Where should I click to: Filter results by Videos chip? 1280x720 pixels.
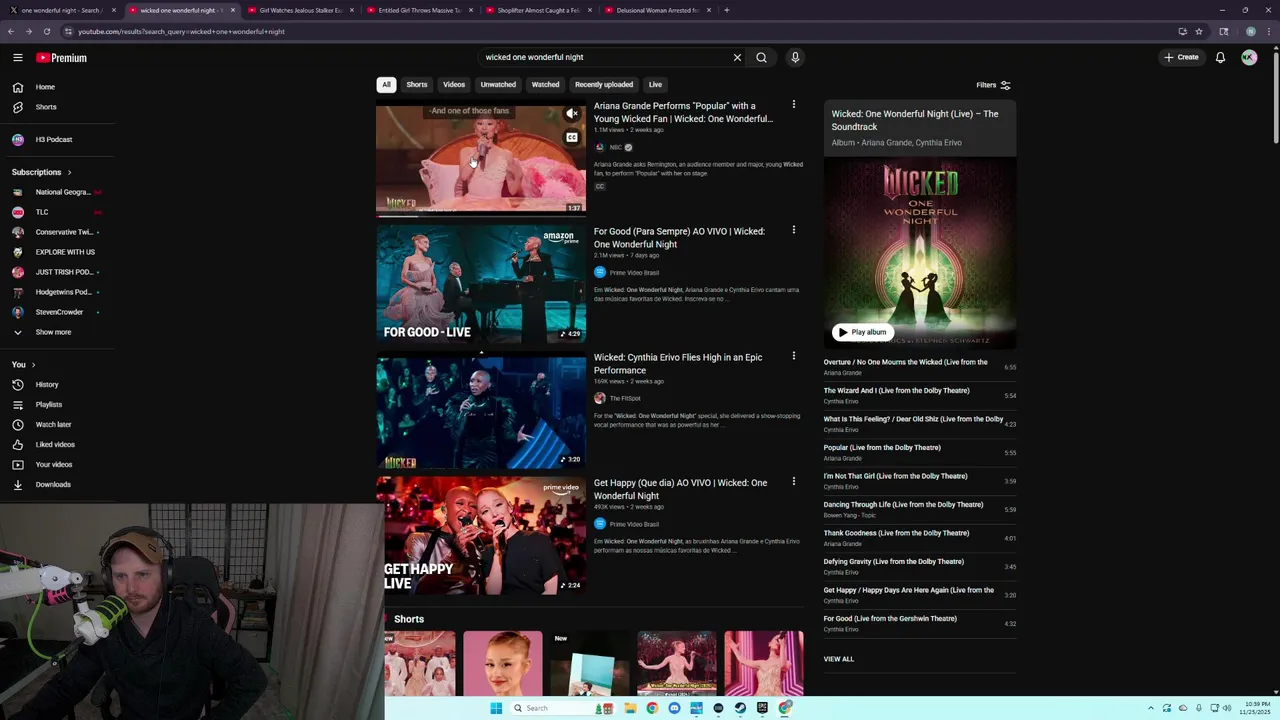coord(454,85)
